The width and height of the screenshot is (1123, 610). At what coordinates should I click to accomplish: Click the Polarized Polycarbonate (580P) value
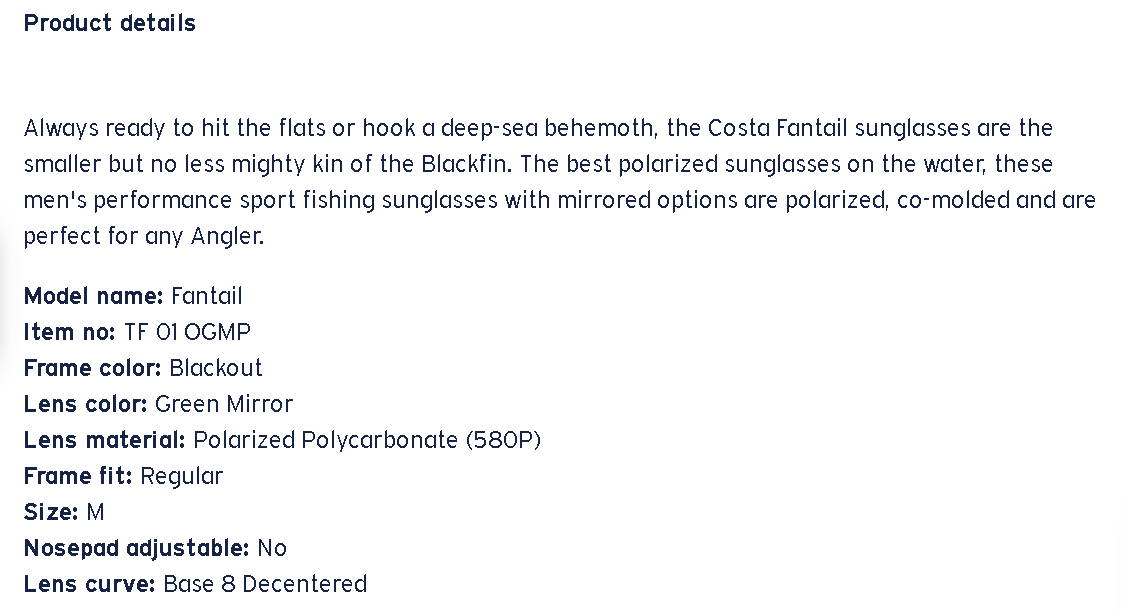coord(367,440)
